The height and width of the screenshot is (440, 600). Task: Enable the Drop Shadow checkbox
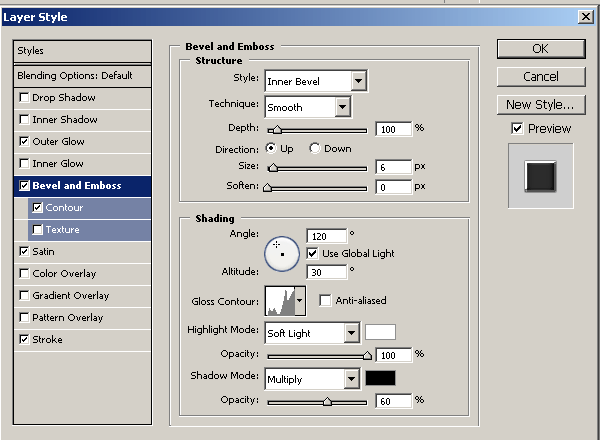click(24, 98)
